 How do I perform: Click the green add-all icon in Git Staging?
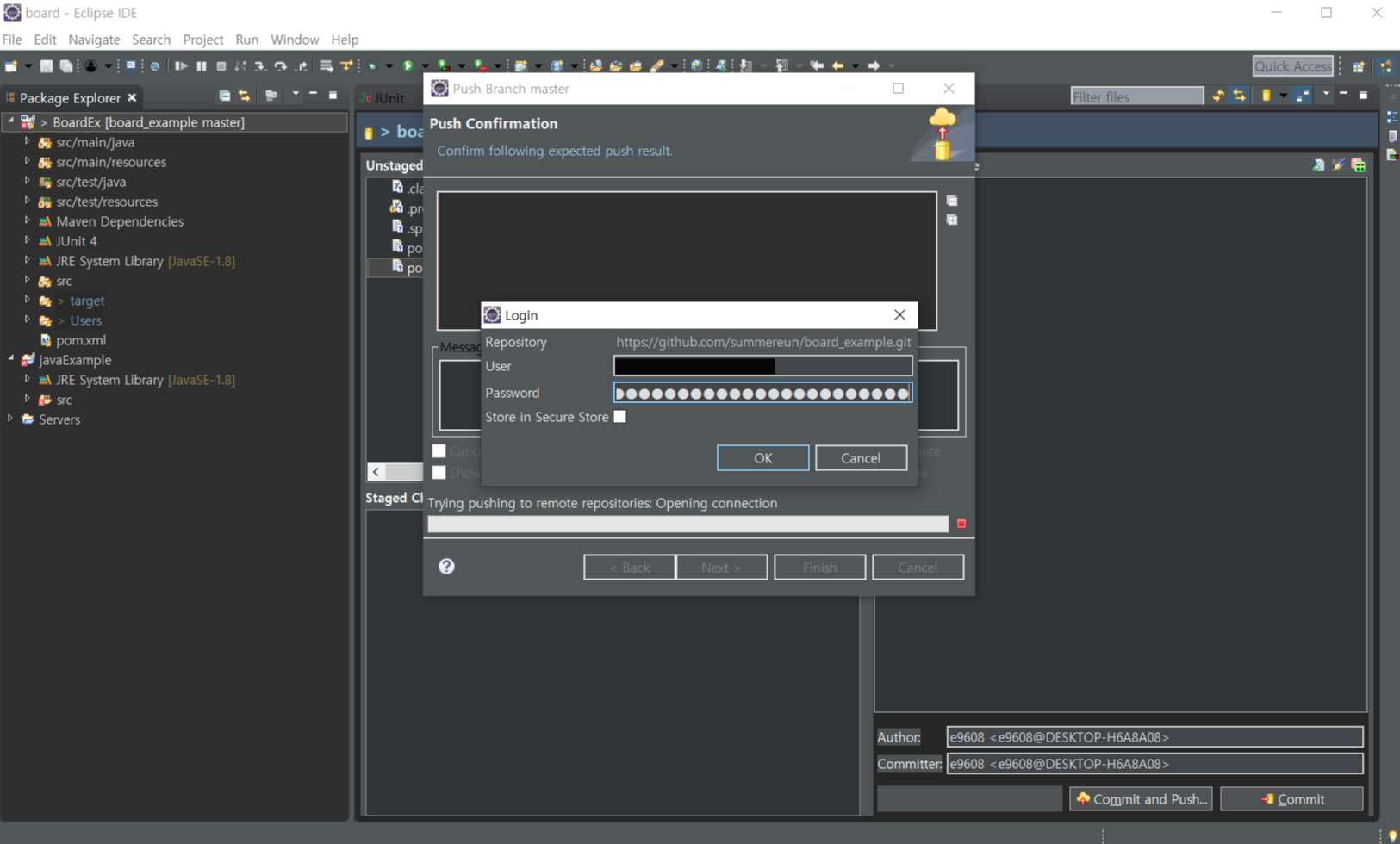[1359, 164]
